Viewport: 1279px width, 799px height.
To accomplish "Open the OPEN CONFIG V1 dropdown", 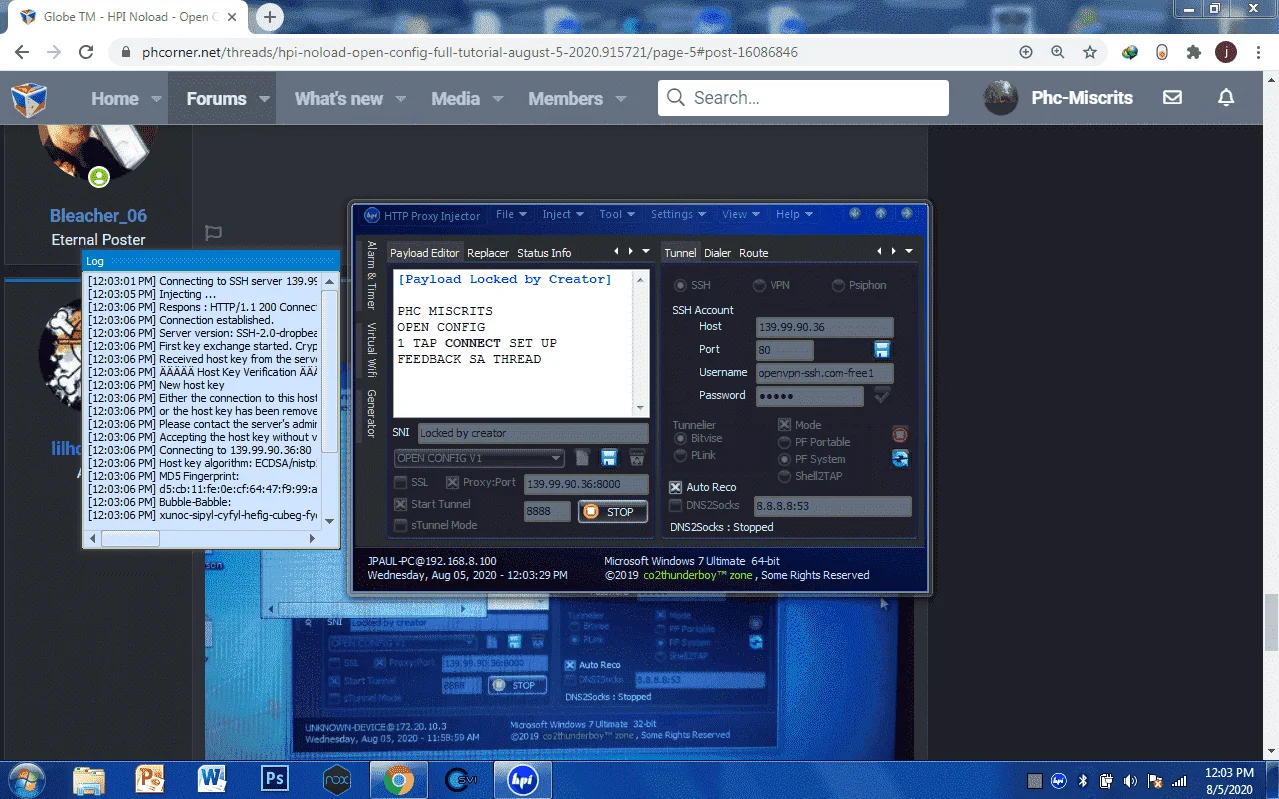I will 480,458.
